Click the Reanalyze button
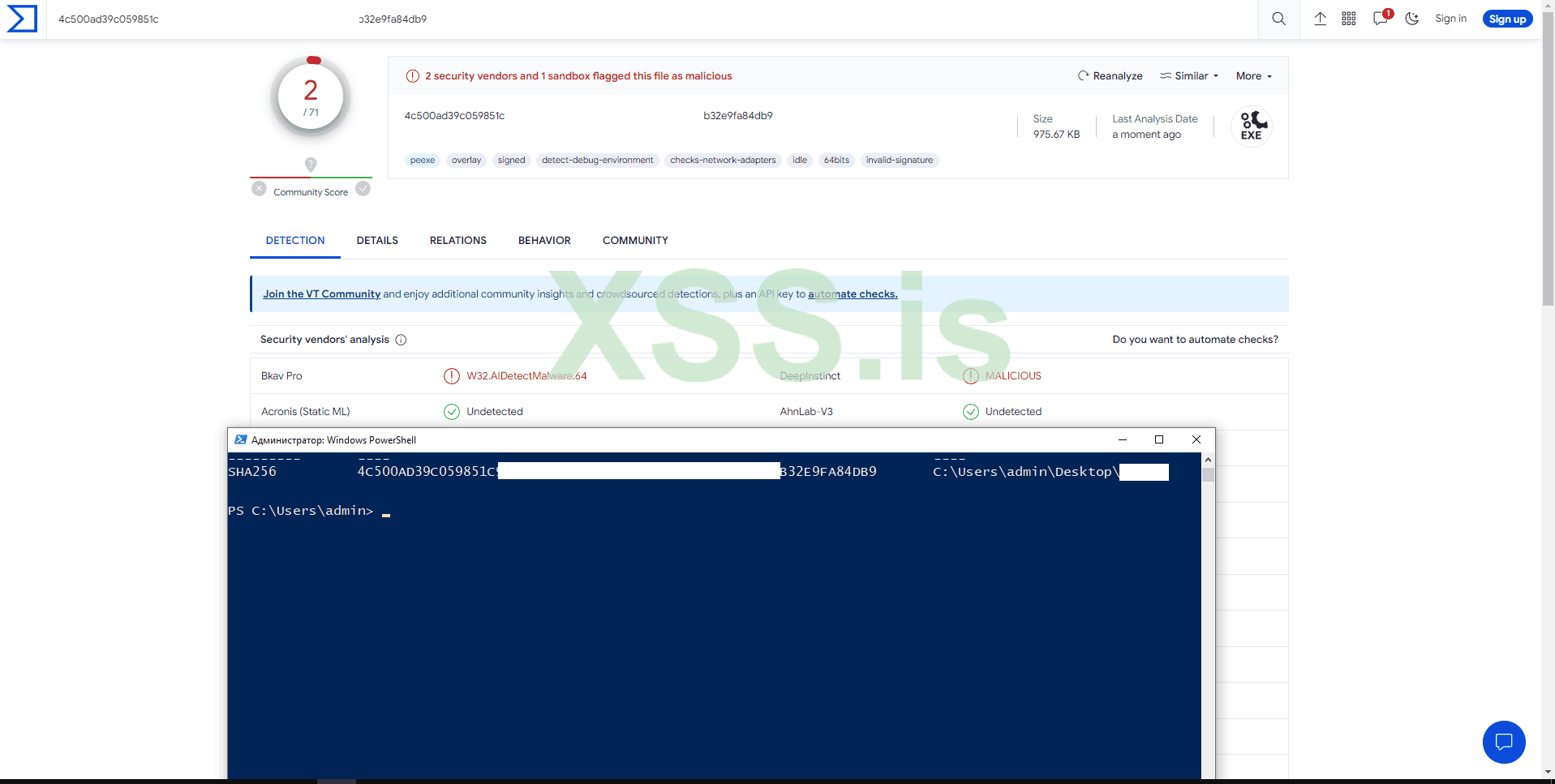 click(x=1110, y=76)
